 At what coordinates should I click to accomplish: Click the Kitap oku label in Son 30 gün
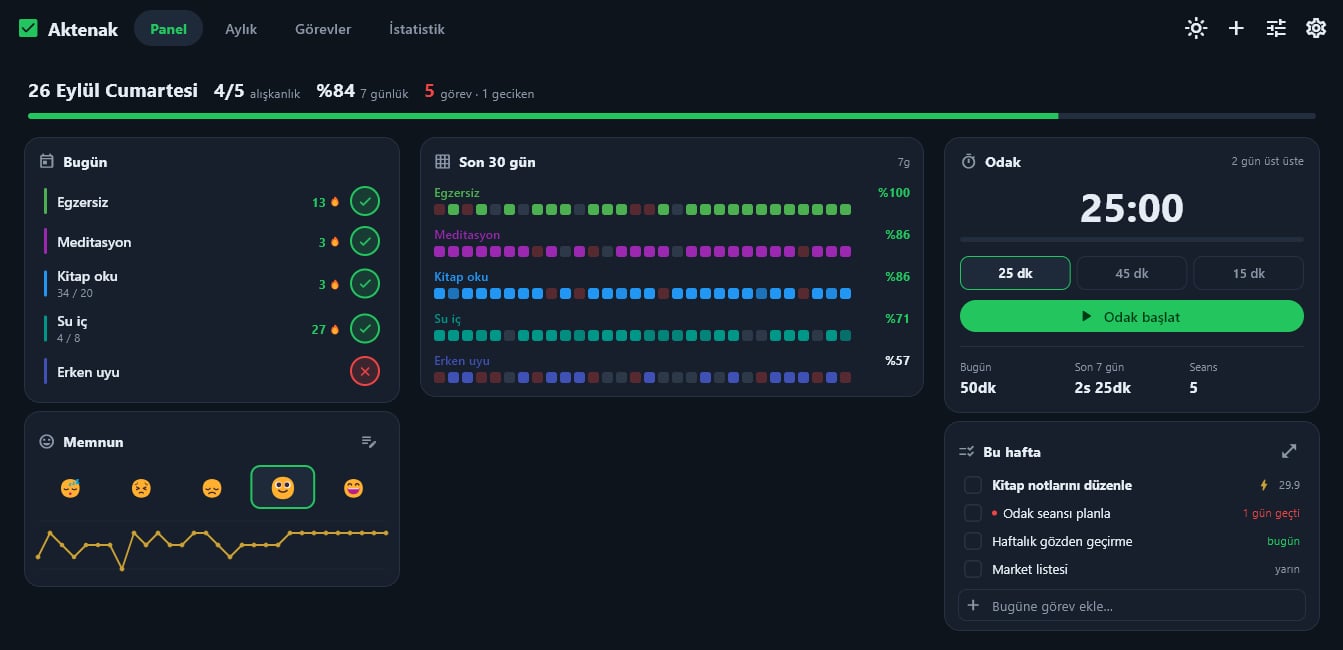point(461,276)
